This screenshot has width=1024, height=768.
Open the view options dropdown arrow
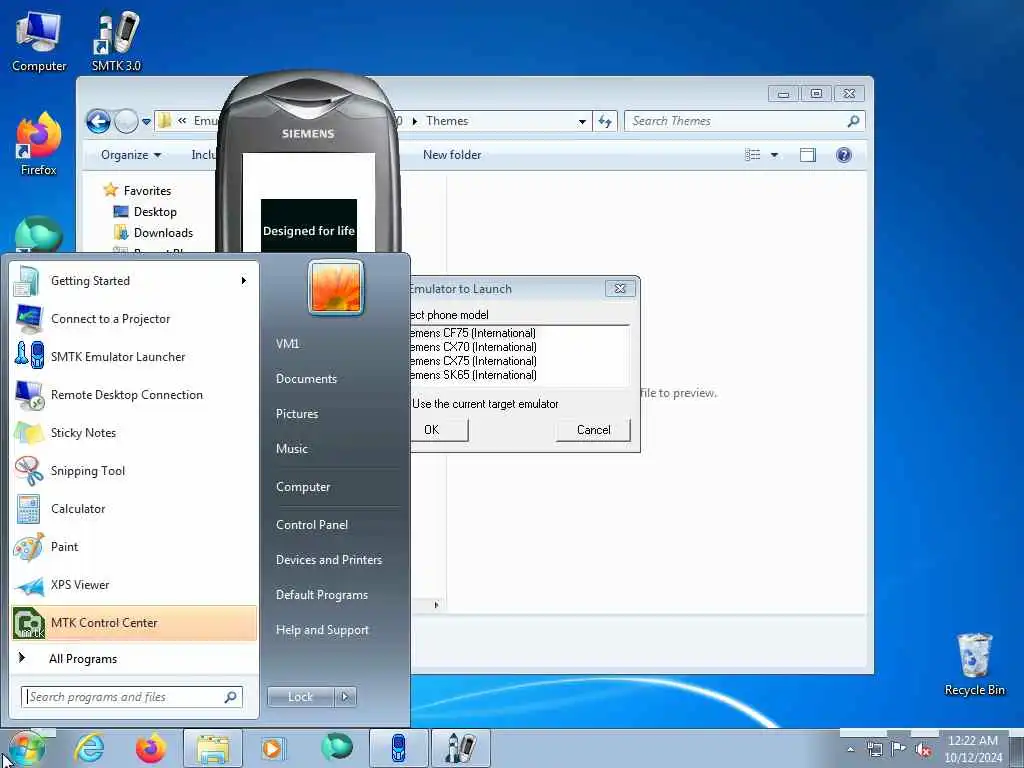pos(775,155)
